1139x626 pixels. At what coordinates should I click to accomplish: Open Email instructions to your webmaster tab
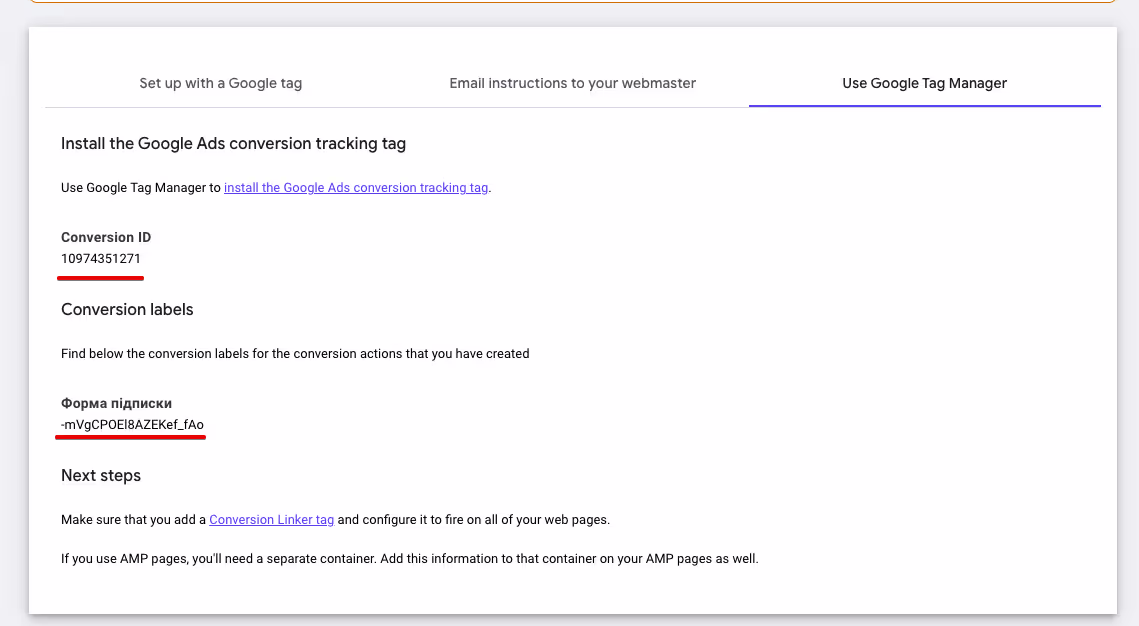[572, 84]
